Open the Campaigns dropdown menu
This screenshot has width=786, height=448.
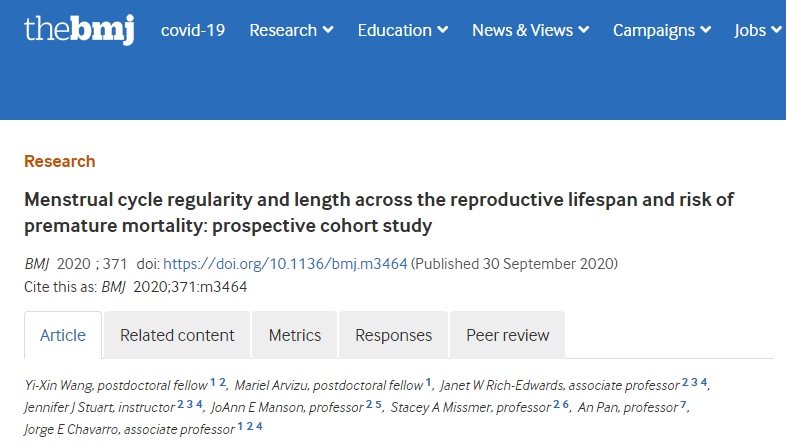coord(662,30)
